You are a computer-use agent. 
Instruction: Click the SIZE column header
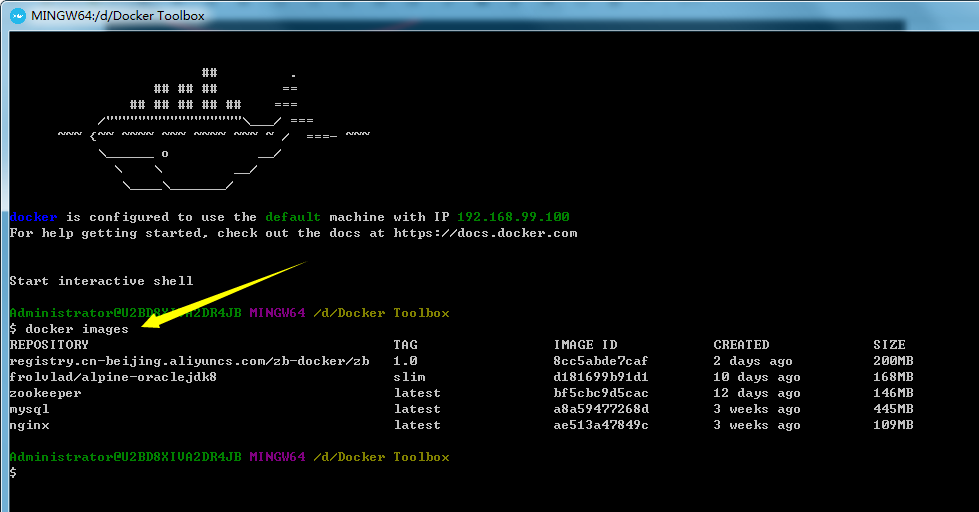(889, 345)
